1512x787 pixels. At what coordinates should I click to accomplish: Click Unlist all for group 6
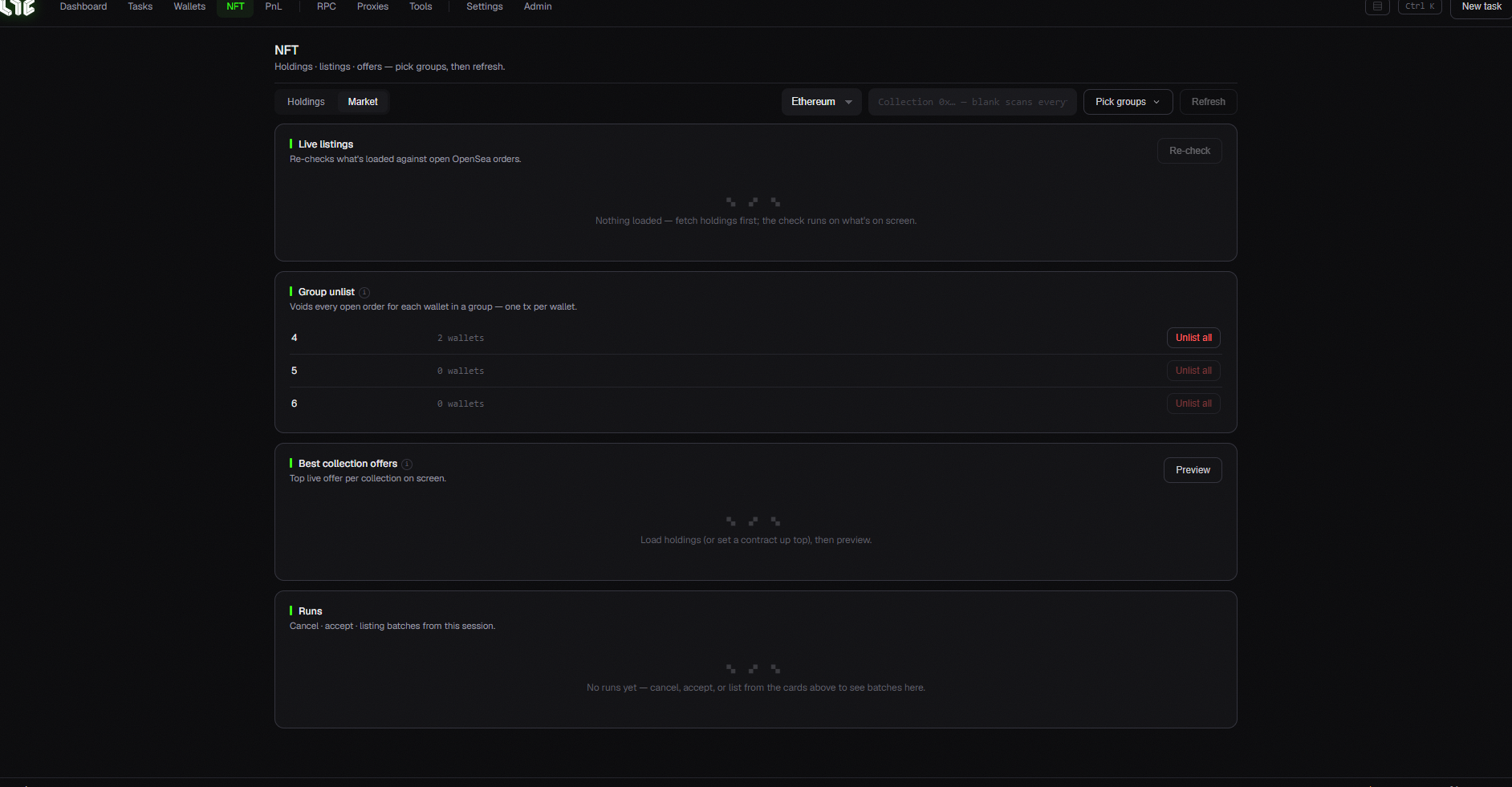pos(1193,404)
